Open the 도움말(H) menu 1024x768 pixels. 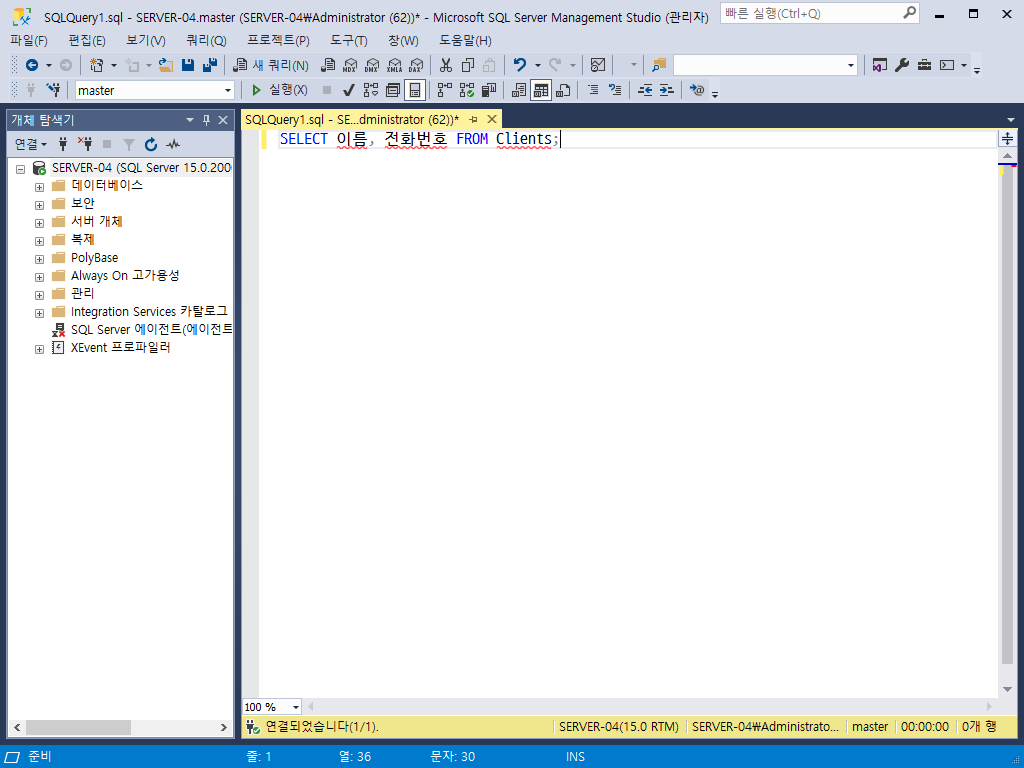click(x=465, y=40)
